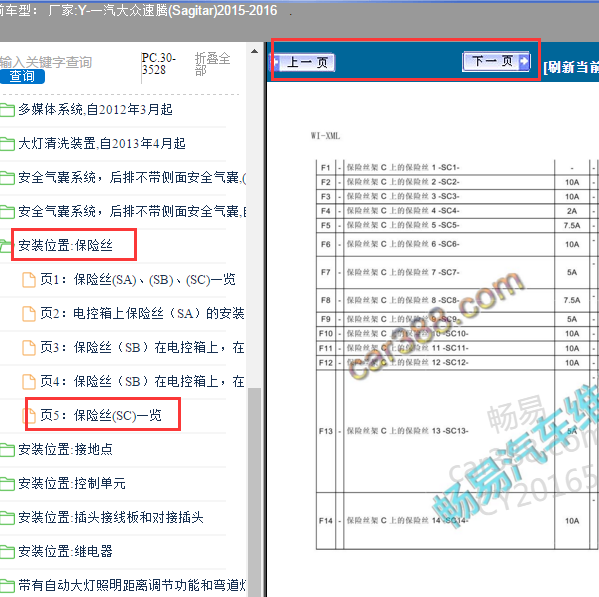Click the PC.30-3528 label
The width and height of the screenshot is (599, 597).
(x=159, y=64)
